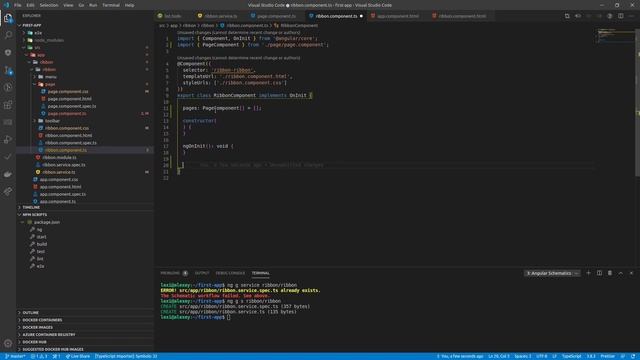
Task: Open the Search view in activity bar
Action: (8, 35)
